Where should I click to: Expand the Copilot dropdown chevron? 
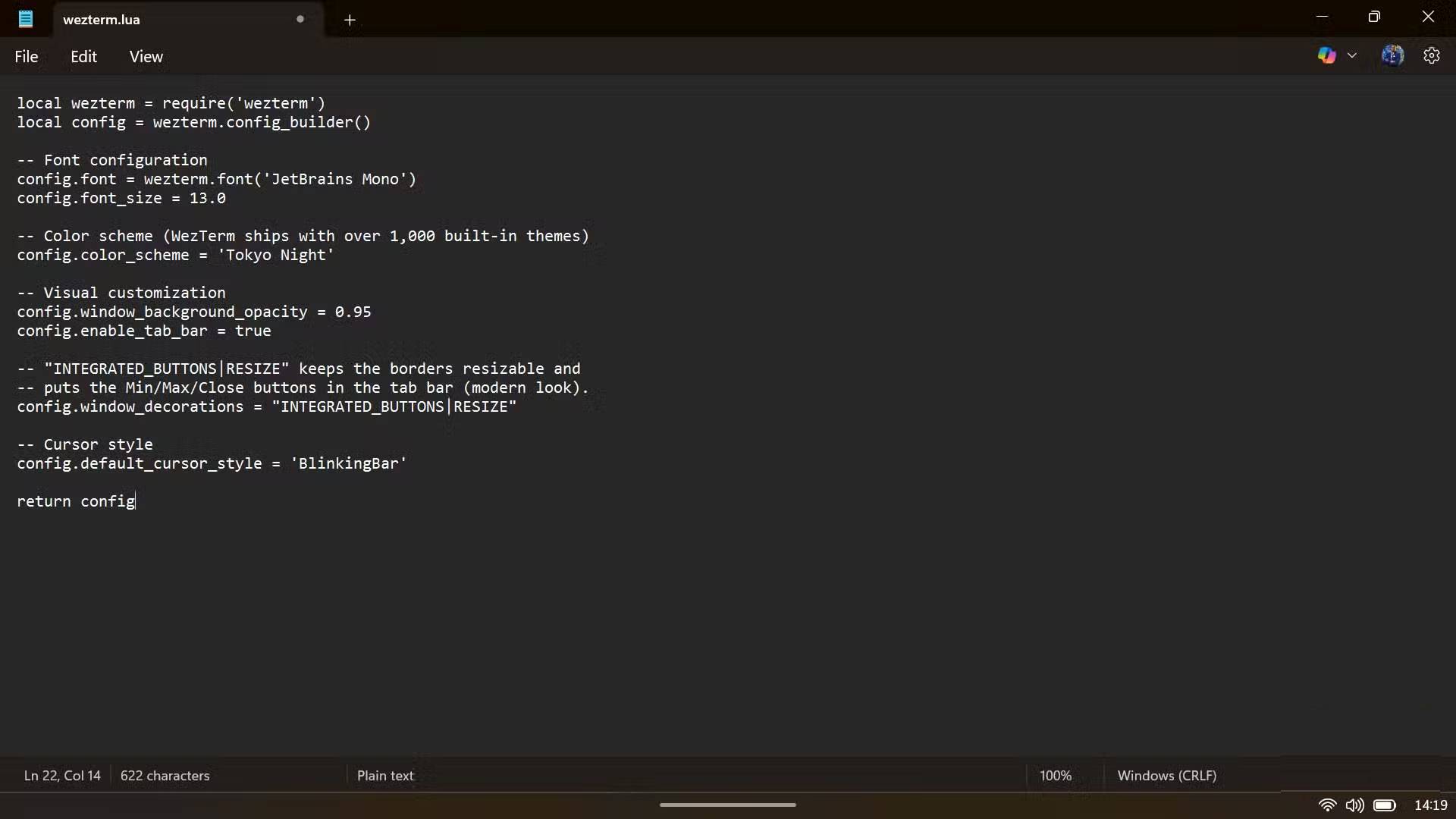pos(1352,55)
